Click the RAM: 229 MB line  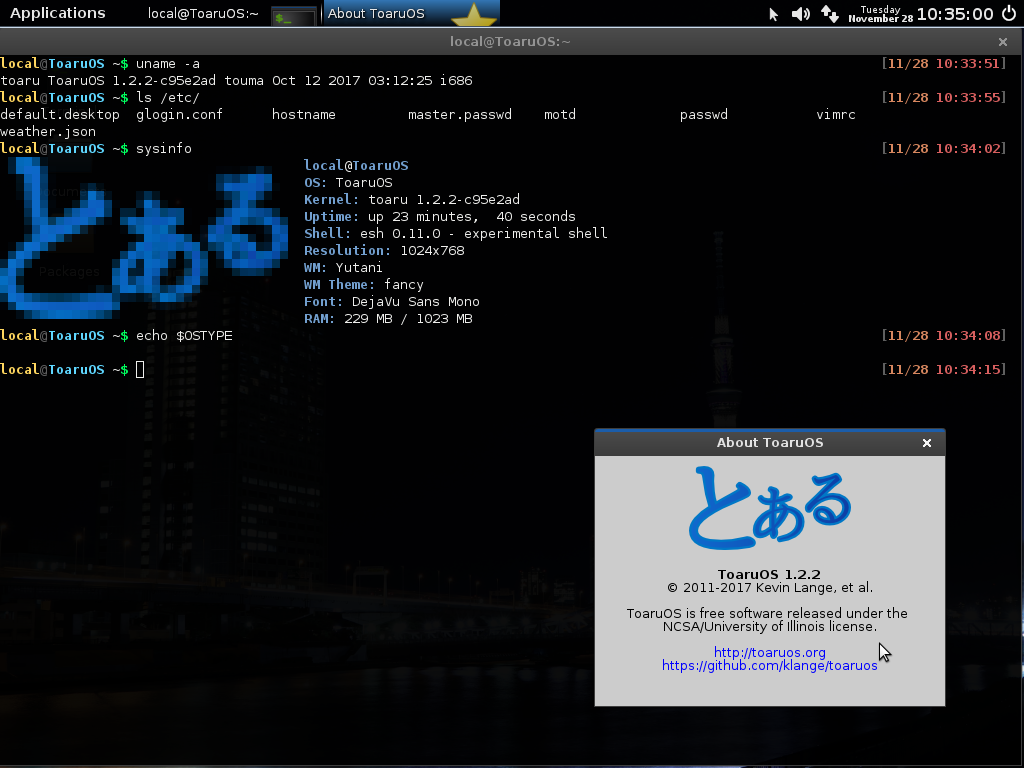388,319
